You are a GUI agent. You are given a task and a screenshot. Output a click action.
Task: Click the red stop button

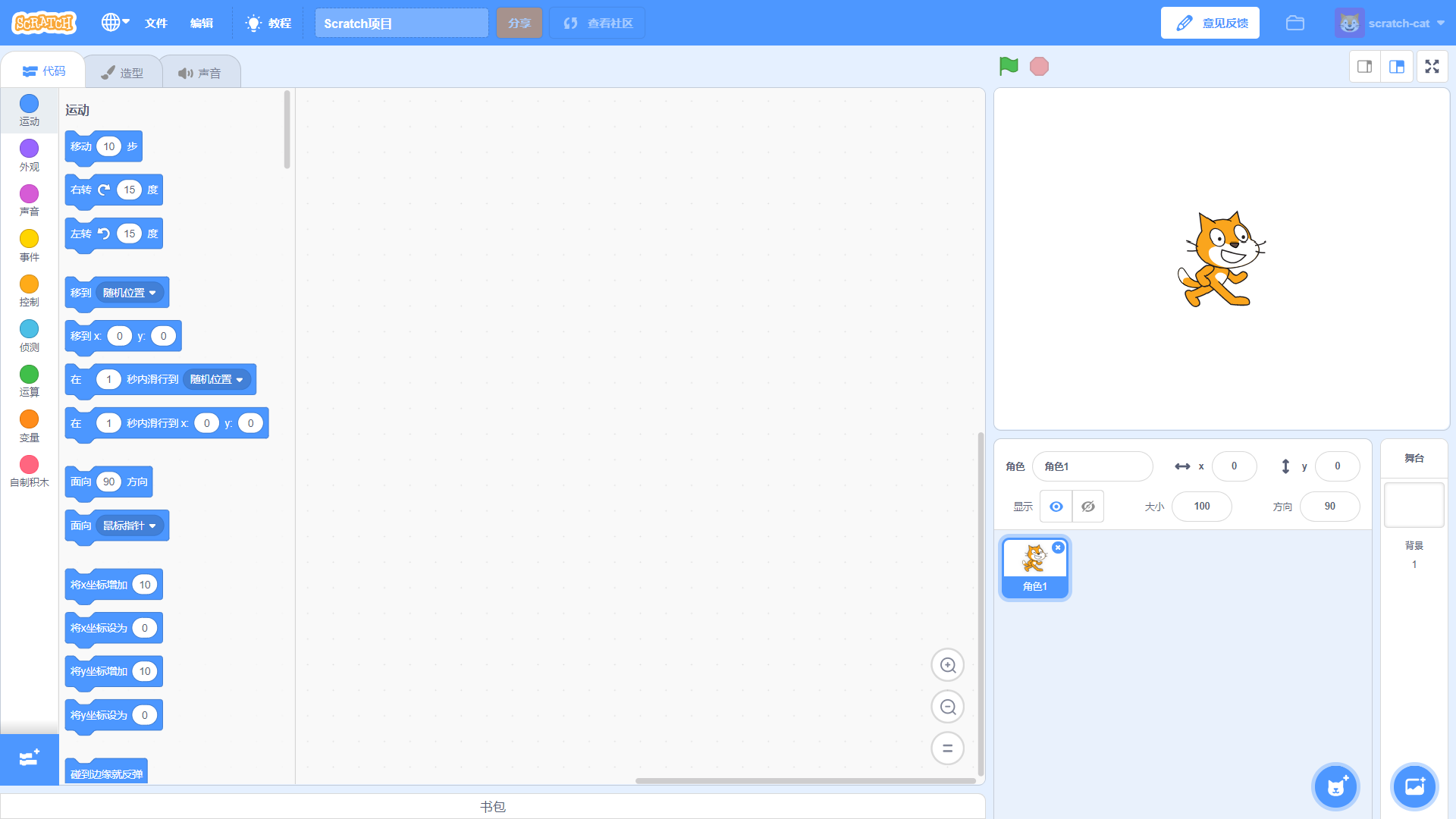1039,67
